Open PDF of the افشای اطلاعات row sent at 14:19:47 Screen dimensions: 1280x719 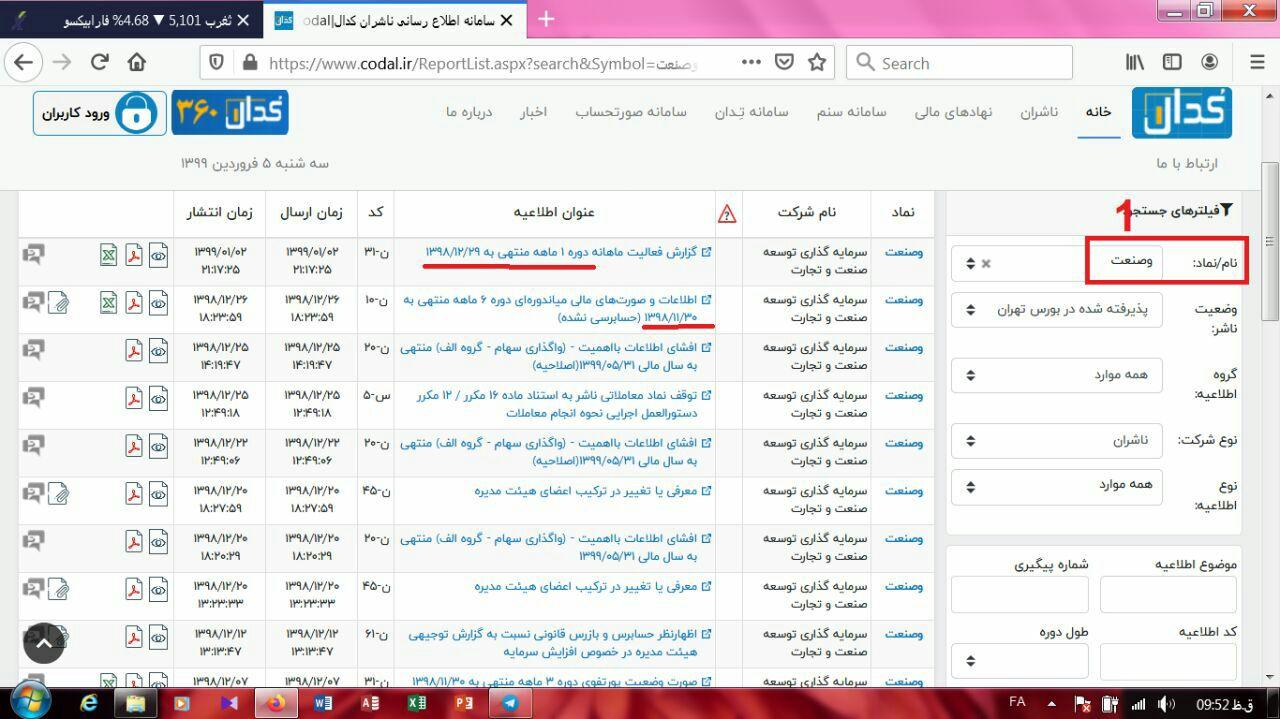[x=133, y=350]
